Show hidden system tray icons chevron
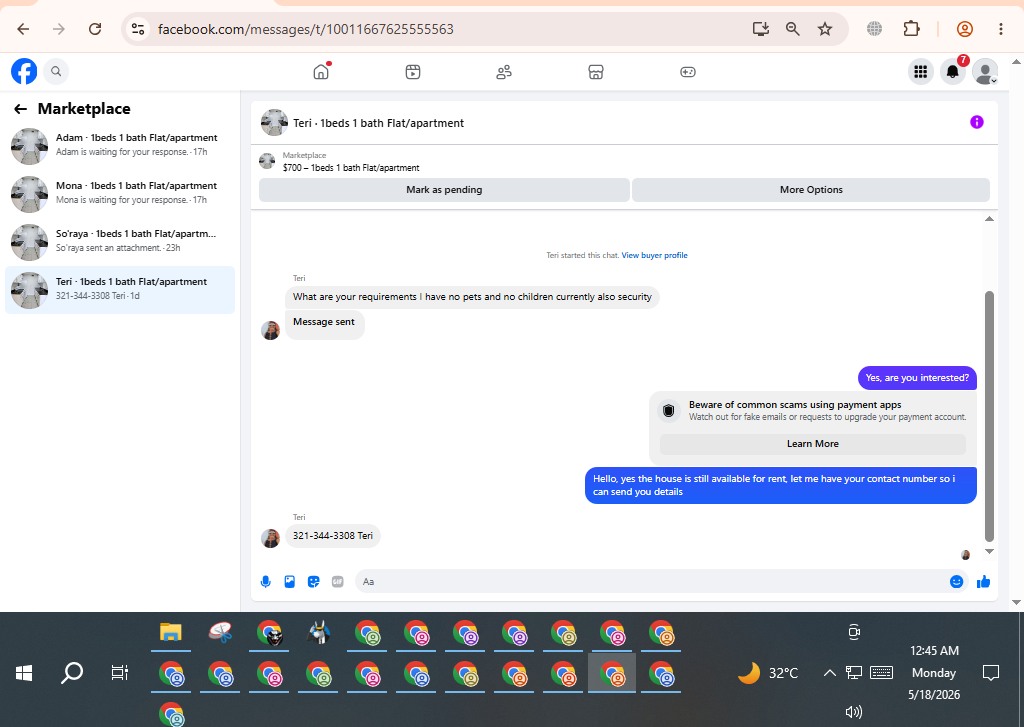 829,673
